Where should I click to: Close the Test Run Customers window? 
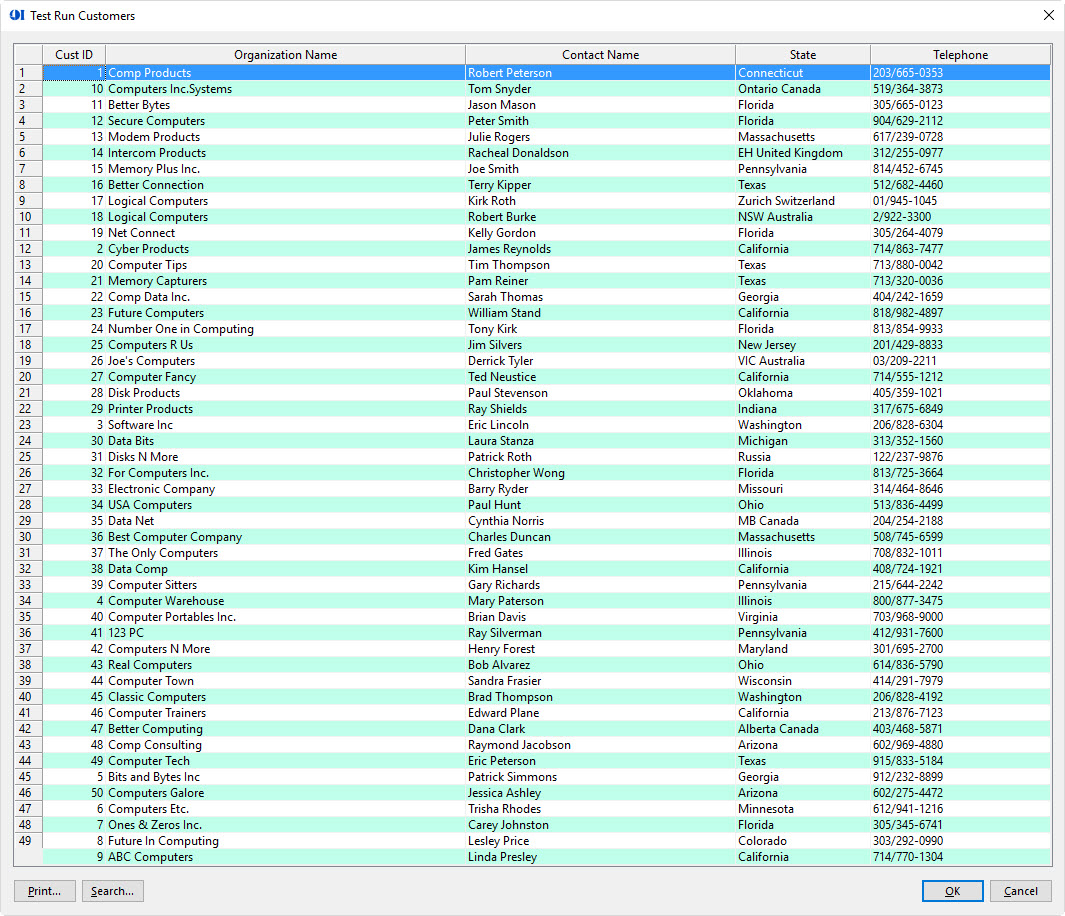[1049, 15]
